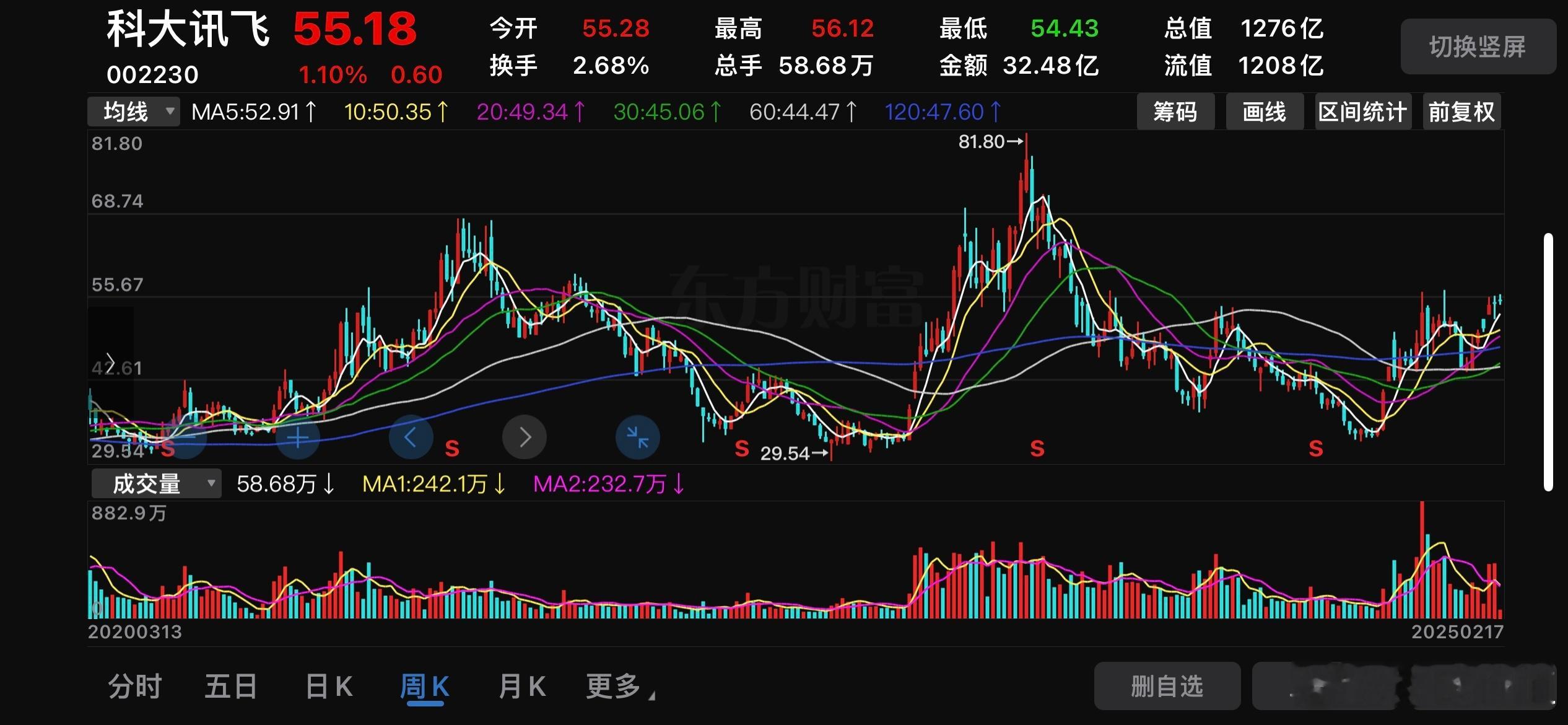
Task: Tap the MA5:52.91 value
Action: point(254,112)
